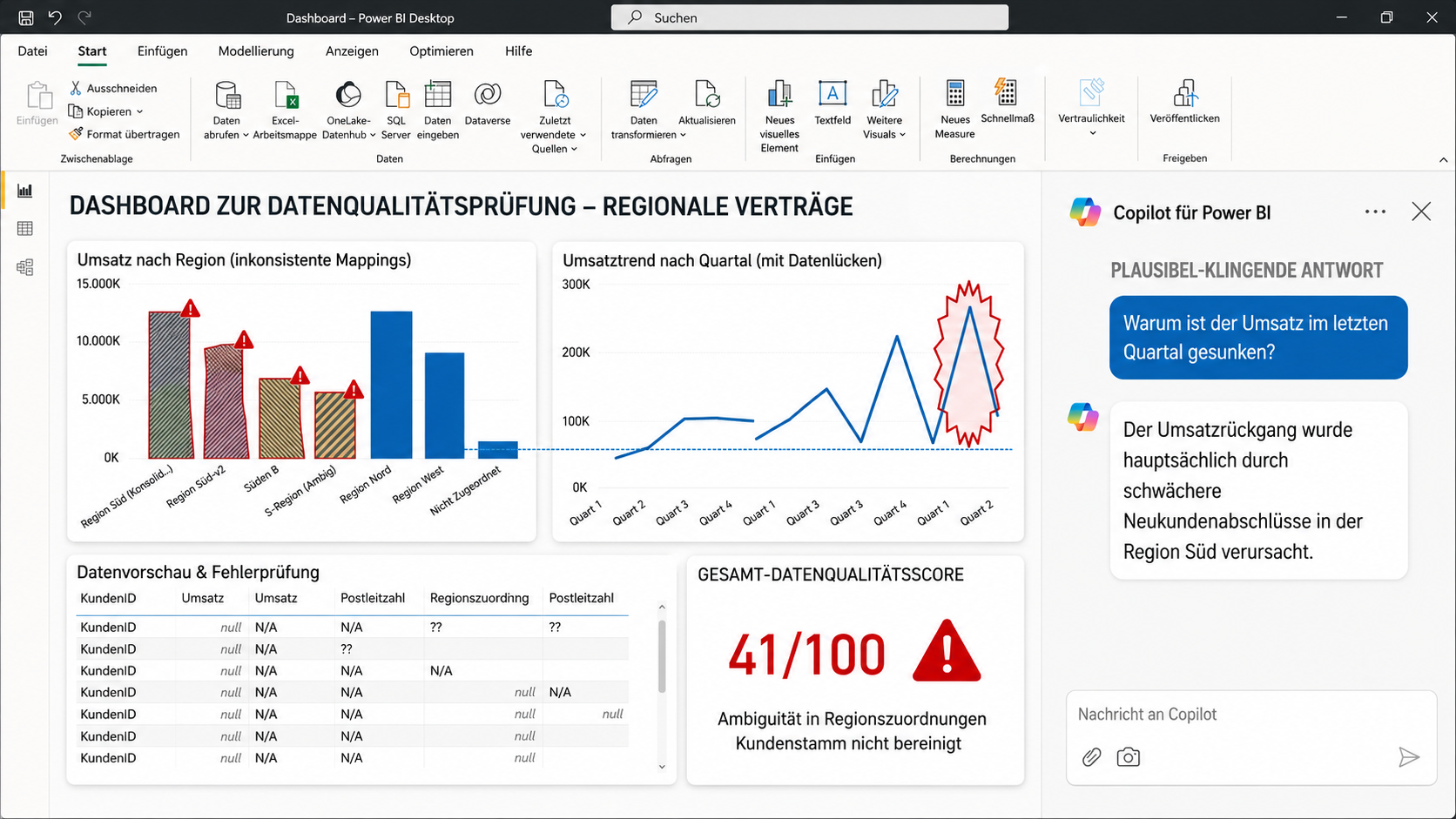Click the Nachricht an Copilot input field

[1250, 715]
